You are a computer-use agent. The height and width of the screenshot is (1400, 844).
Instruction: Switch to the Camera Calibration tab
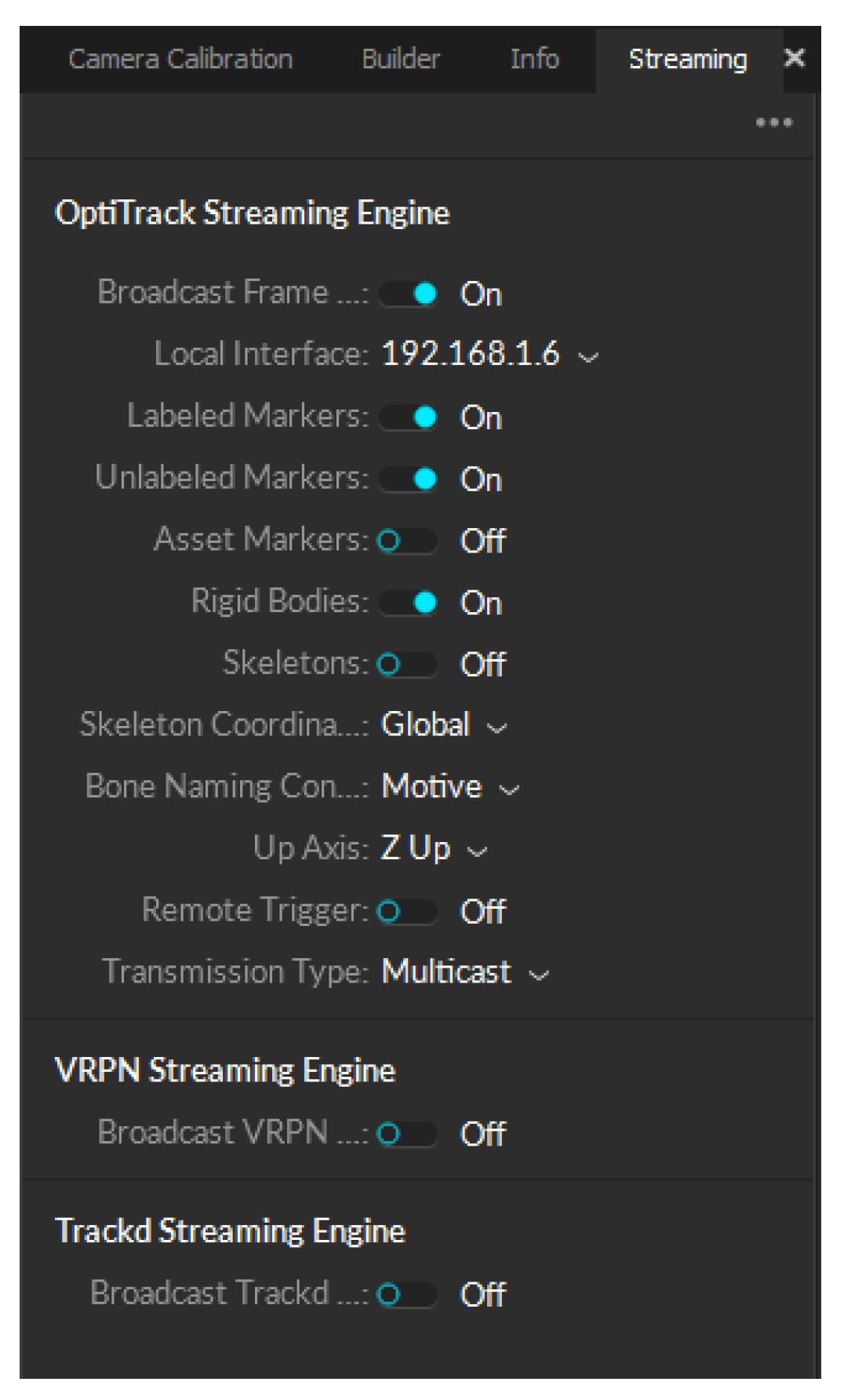click(180, 60)
